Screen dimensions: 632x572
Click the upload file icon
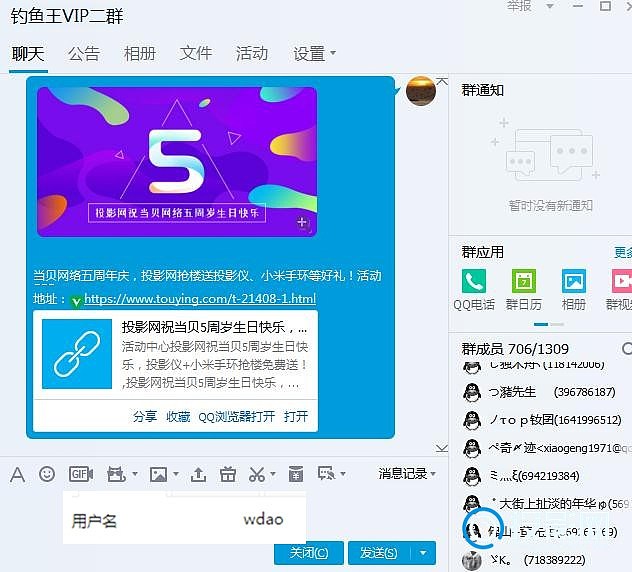(x=198, y=474)
